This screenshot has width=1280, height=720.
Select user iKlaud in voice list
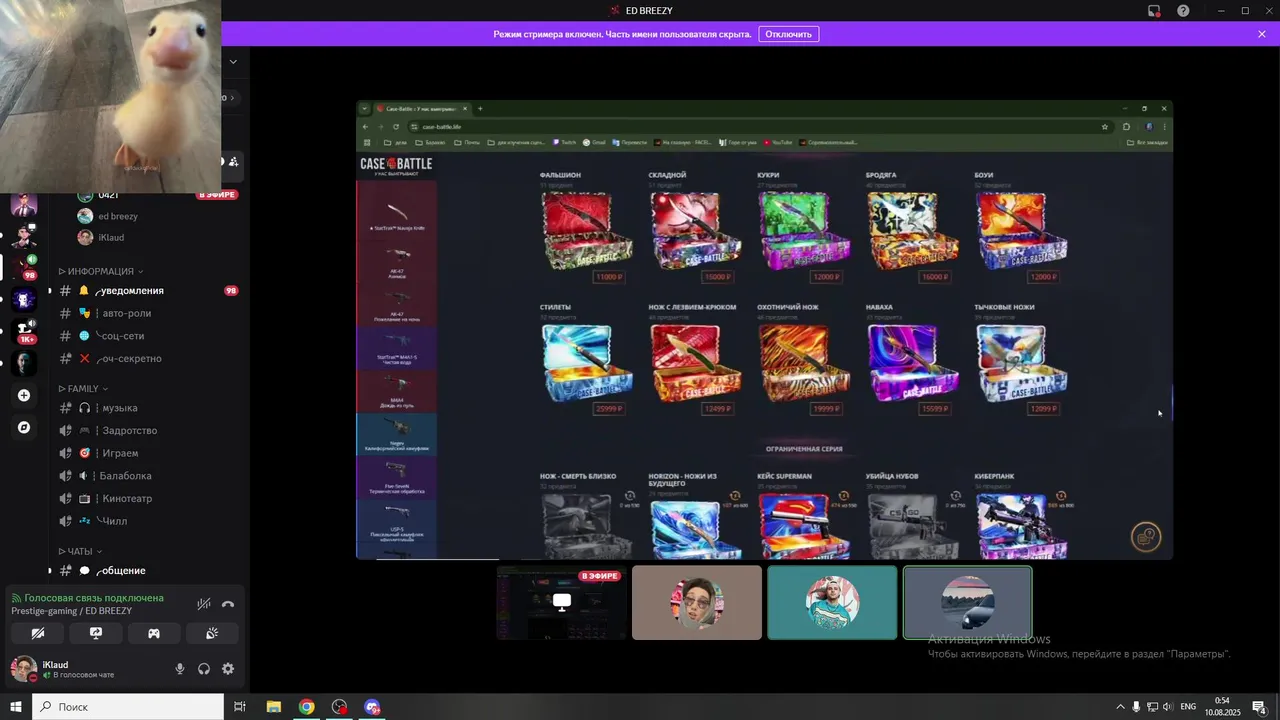(111, 237)
